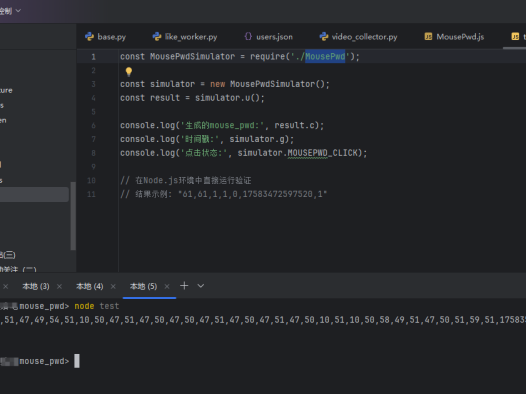Switch to like_worker.py tab
This screenshot has height=394, width=526.
pyautogui.click(x=185, y=37)
